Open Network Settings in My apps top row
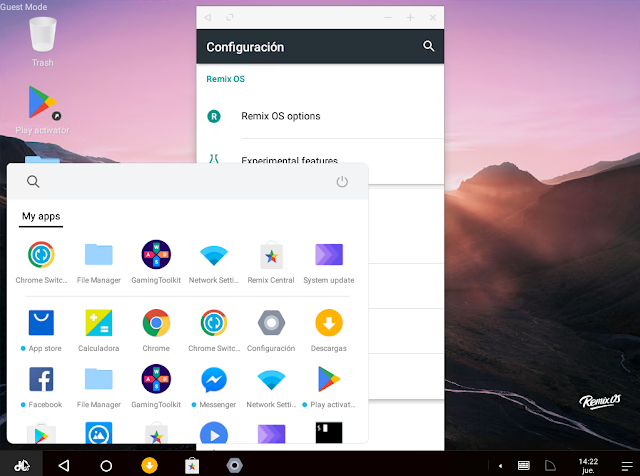The height and width of the screenshot is (476, 640). 213,262
